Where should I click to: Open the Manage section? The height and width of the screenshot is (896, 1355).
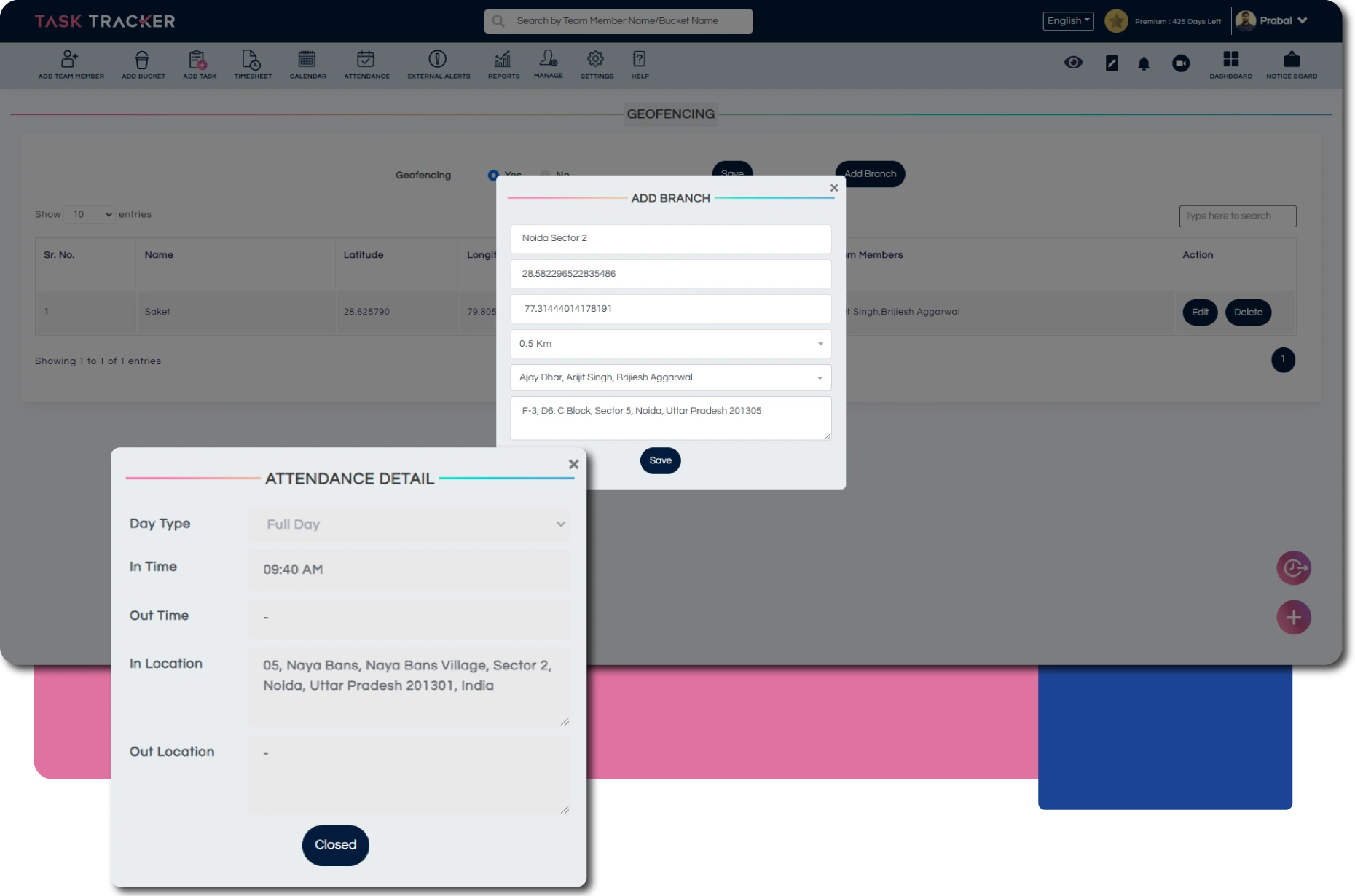pyautogui.click(x=548, y=64)
